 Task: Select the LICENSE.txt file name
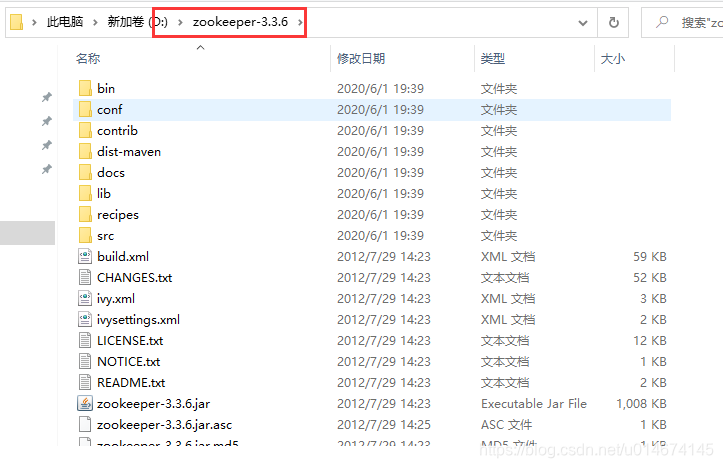pos(130,341)
